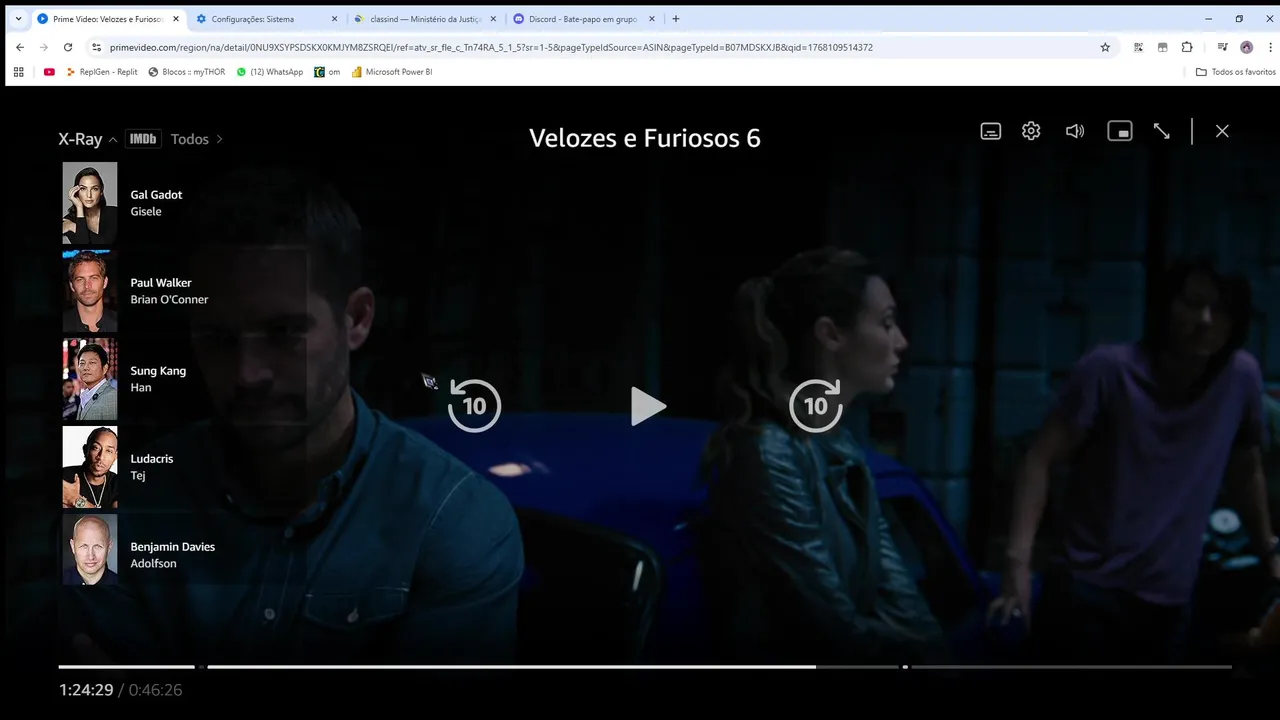Click the gray panel extension icon
1280x720 pixels.
coord(1163,47)
